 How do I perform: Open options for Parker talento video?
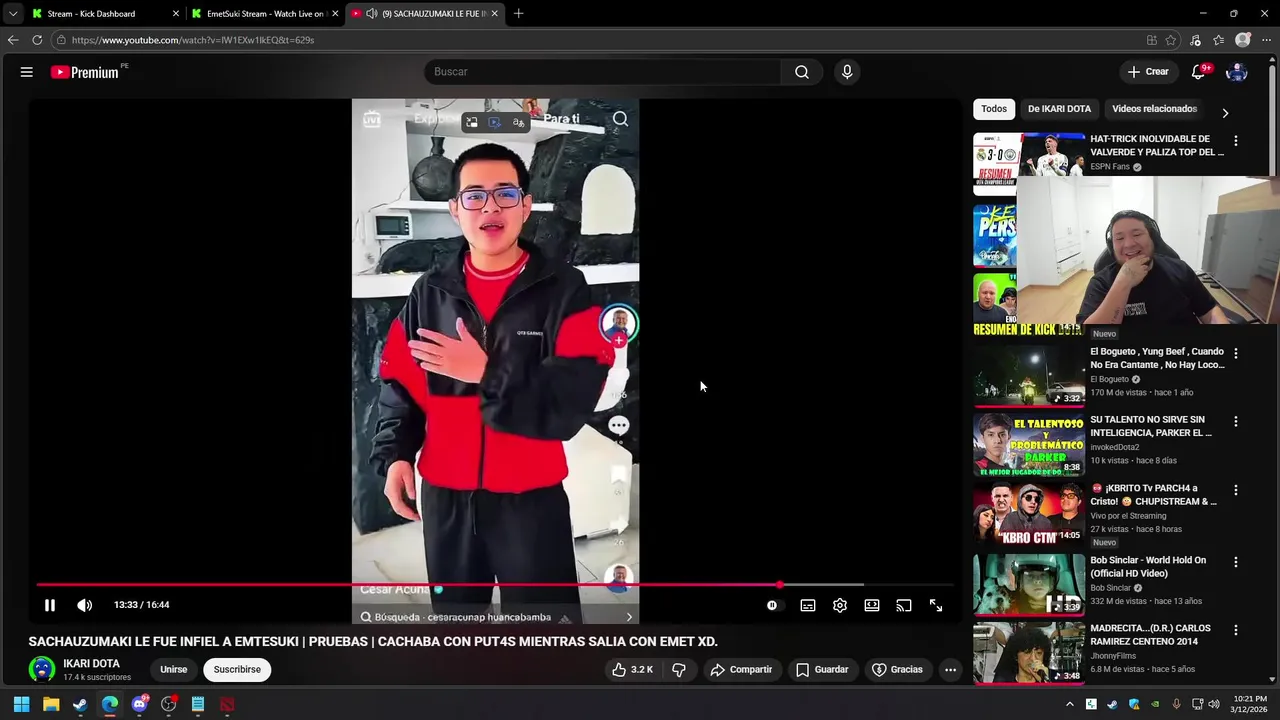(1236, 422)
